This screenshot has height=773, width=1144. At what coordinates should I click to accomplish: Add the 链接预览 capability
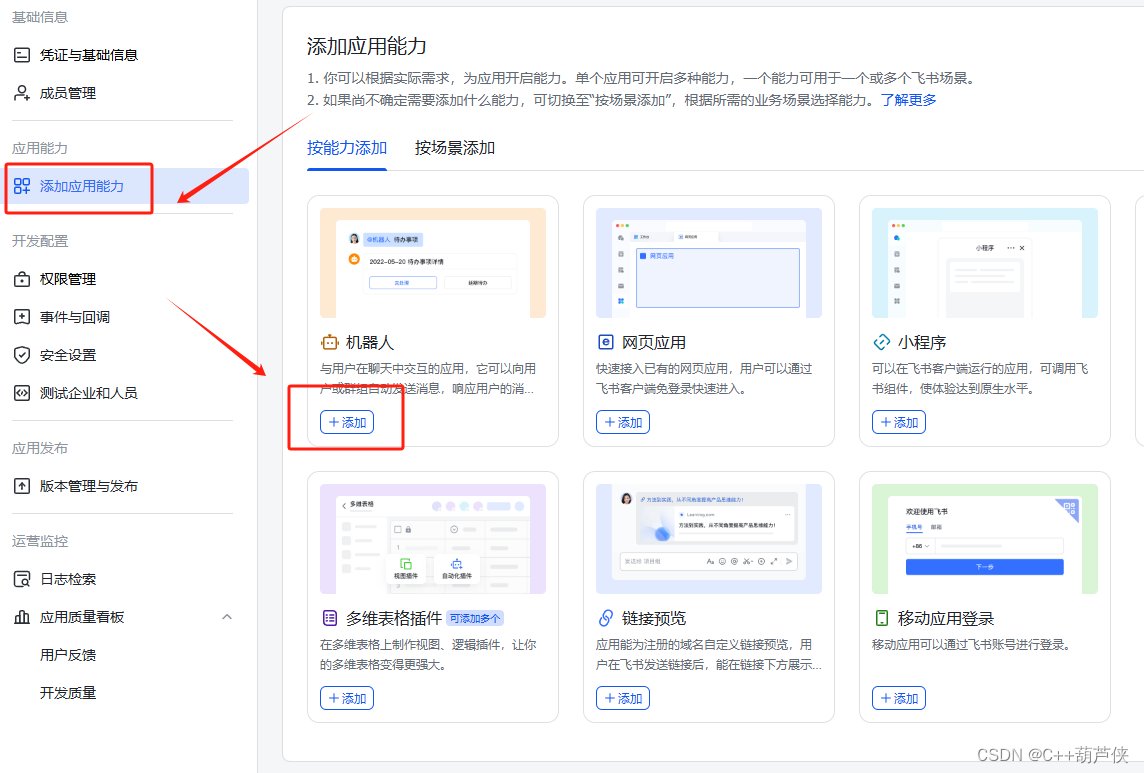(x=622, y=698)
